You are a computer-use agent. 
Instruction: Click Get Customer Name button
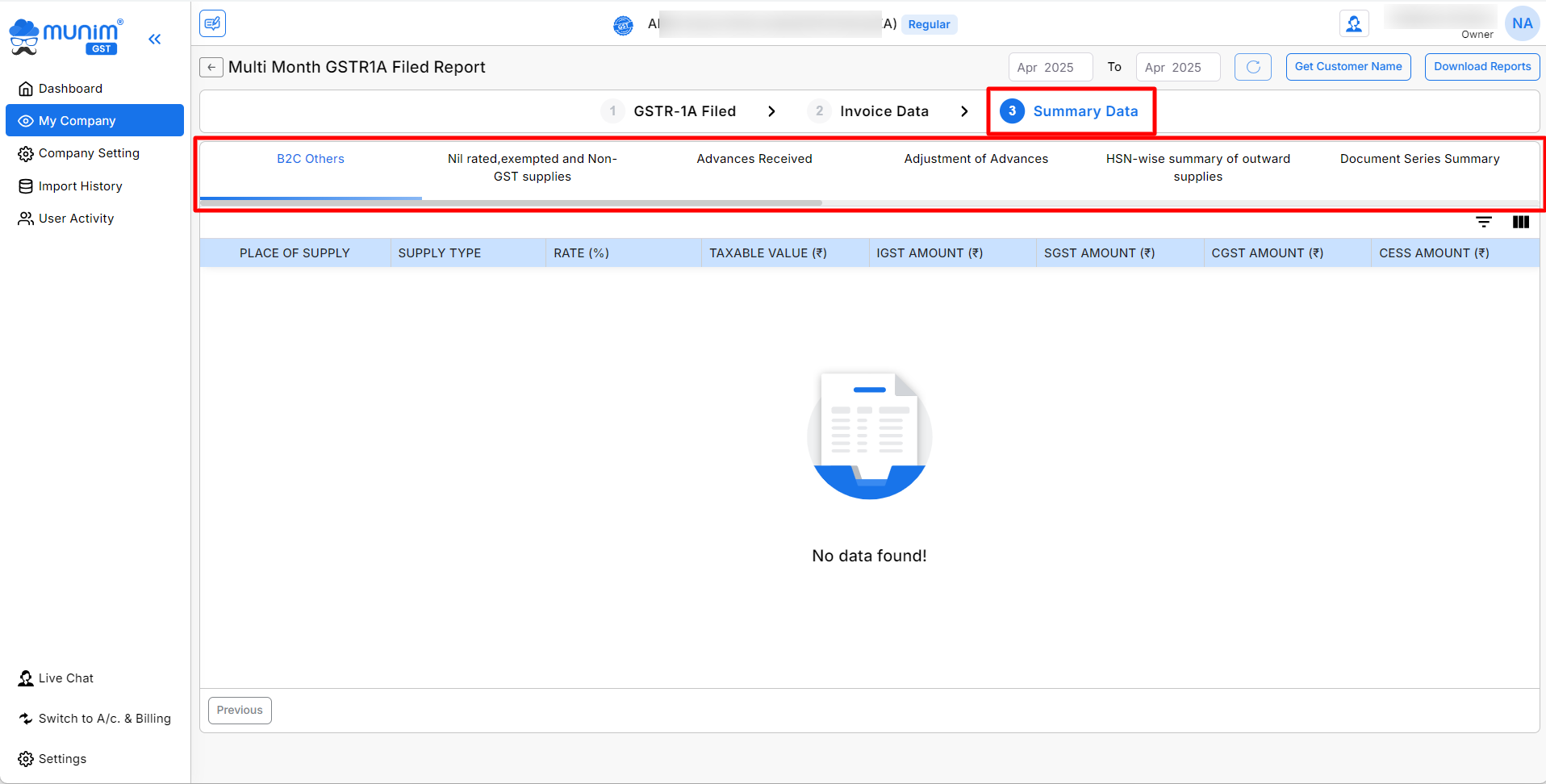click(x=1348, y=67)
